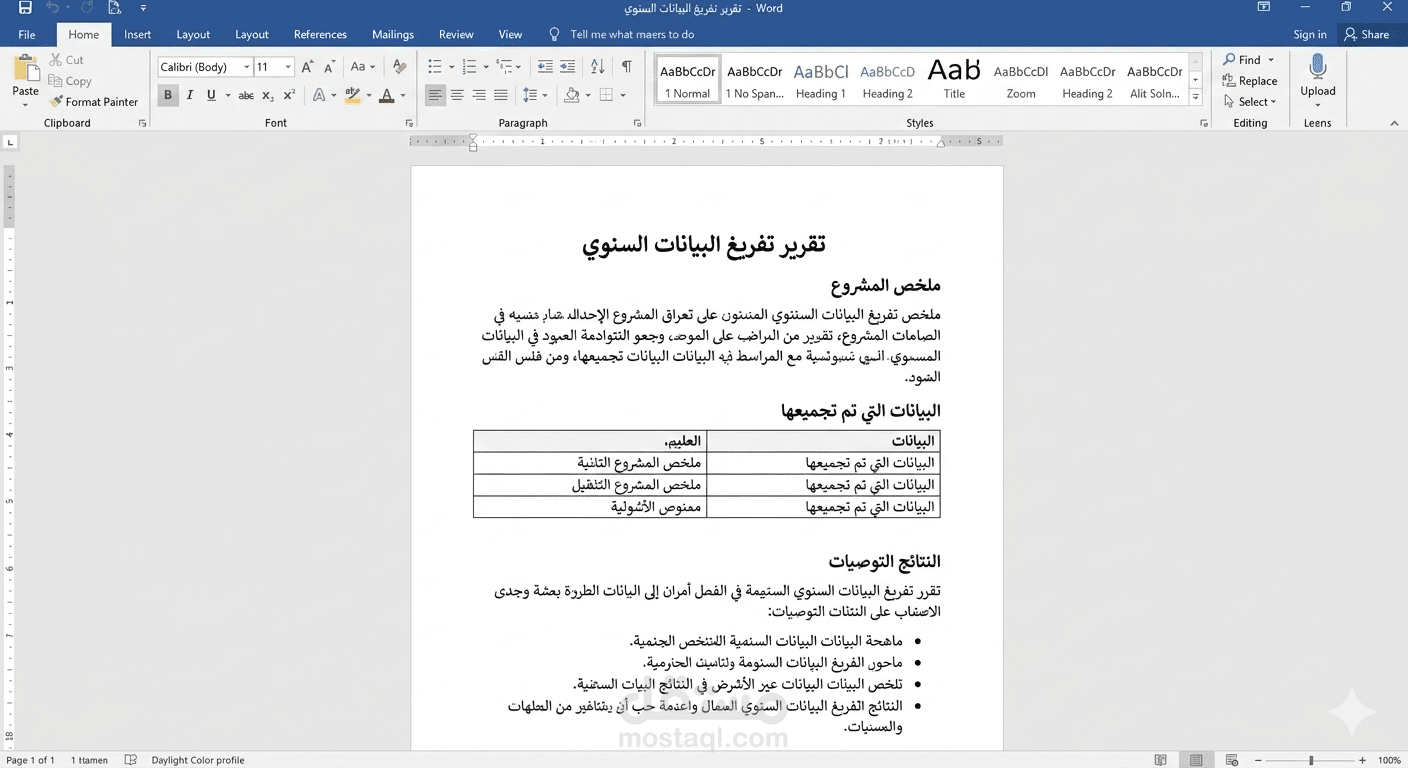1408x768 pixels.
Task: Open the Replace dialog
Action: coord(1250,81)
